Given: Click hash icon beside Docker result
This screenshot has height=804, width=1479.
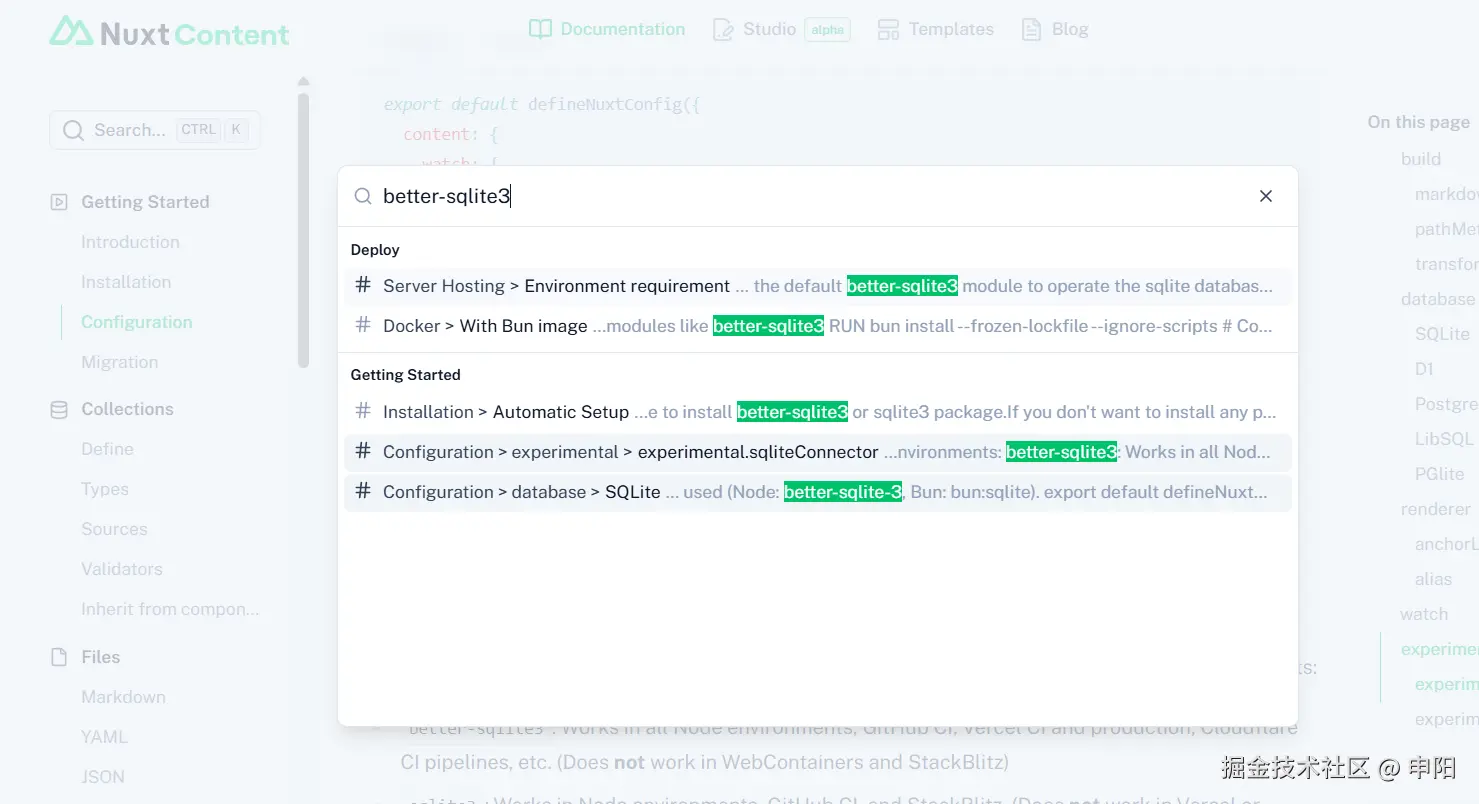Looking at the screenshot, I should click(363, 326).
